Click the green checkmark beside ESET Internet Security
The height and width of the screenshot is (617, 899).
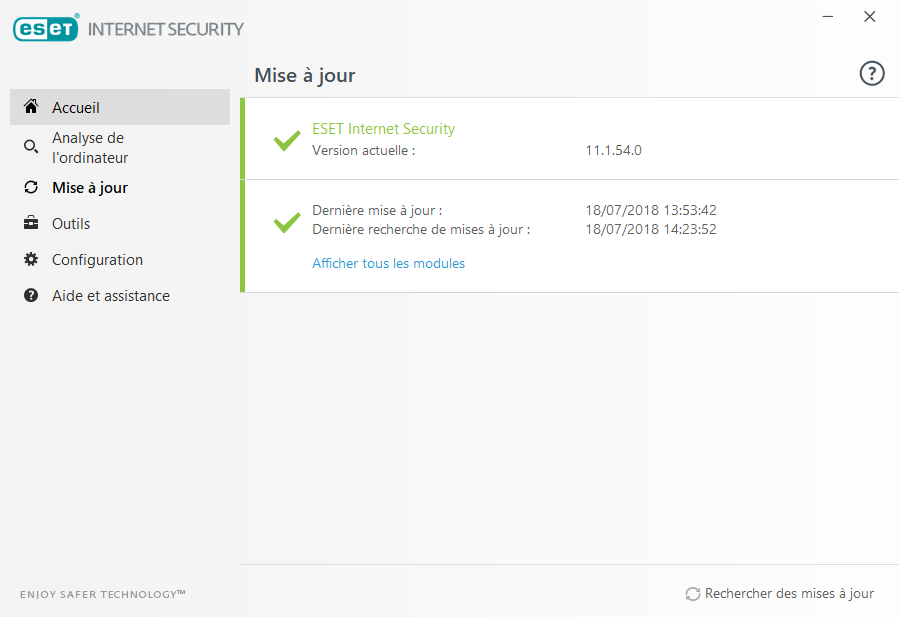287,140
